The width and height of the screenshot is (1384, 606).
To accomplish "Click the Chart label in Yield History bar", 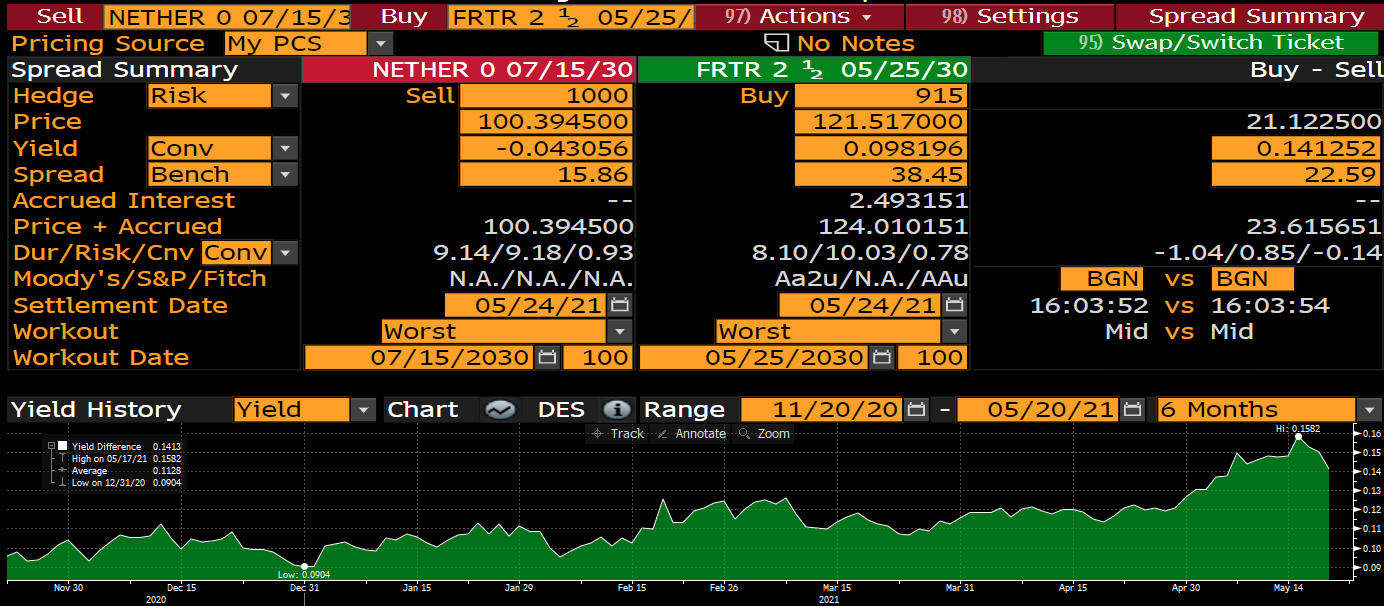I will point(422,409).
